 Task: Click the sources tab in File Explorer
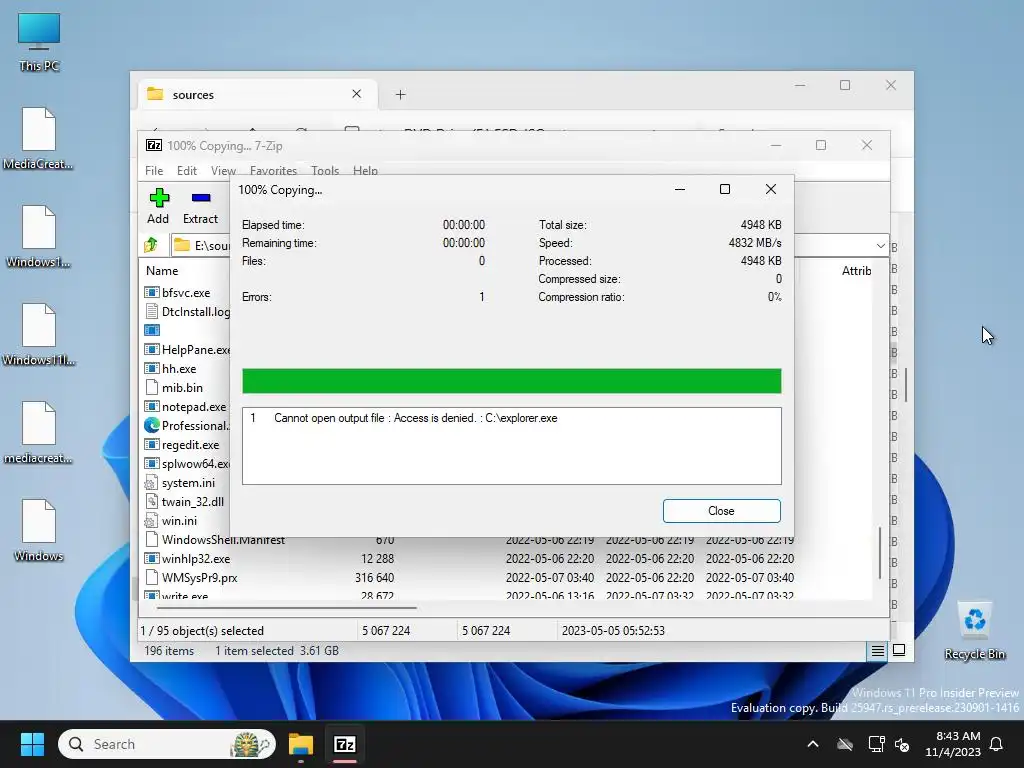(257, 95)
